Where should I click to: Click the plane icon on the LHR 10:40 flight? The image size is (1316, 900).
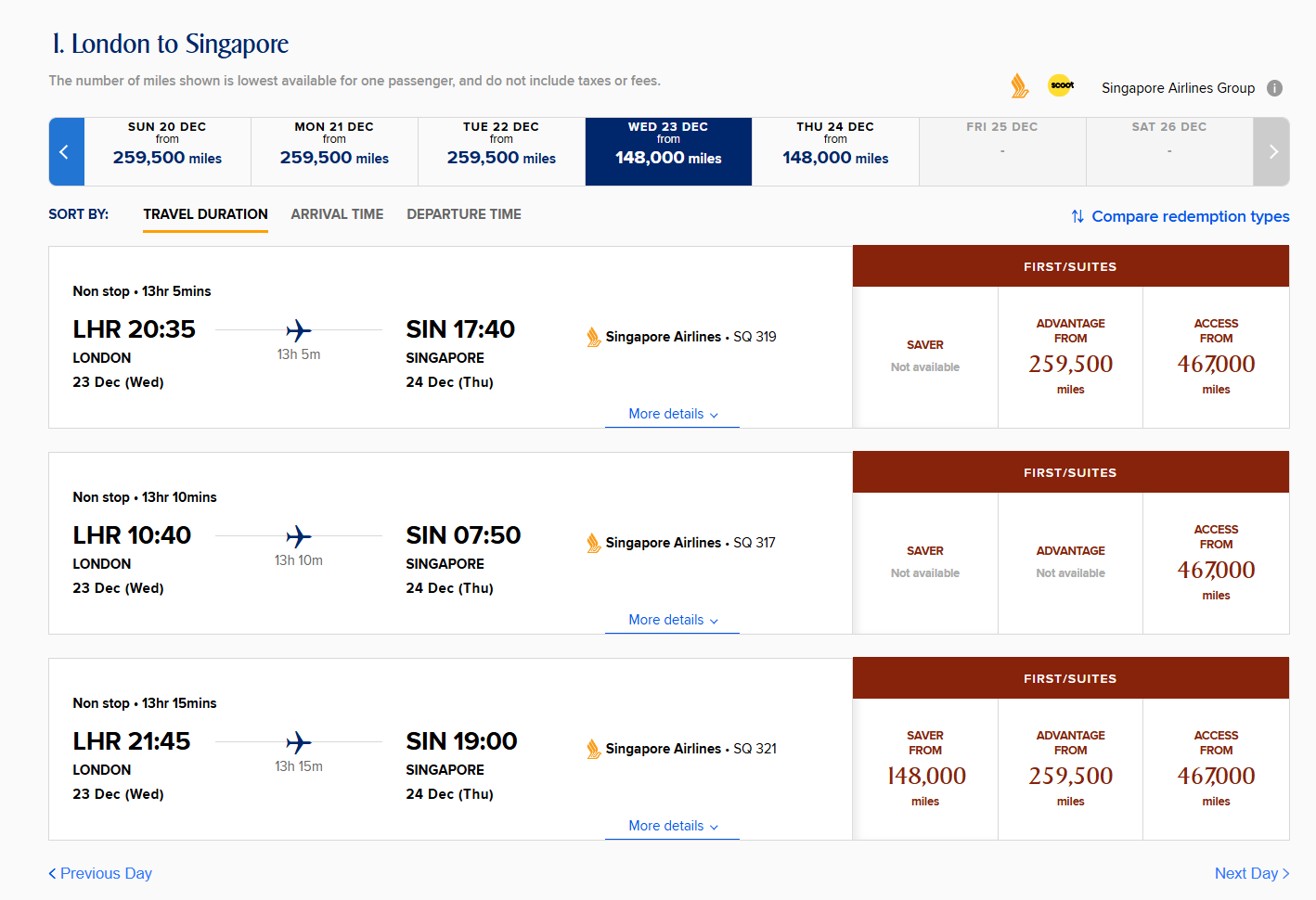[298, 536]
